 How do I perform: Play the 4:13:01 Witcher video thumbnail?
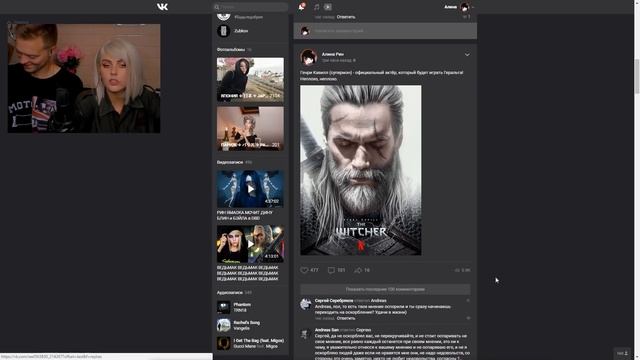(x=250, y=244)
